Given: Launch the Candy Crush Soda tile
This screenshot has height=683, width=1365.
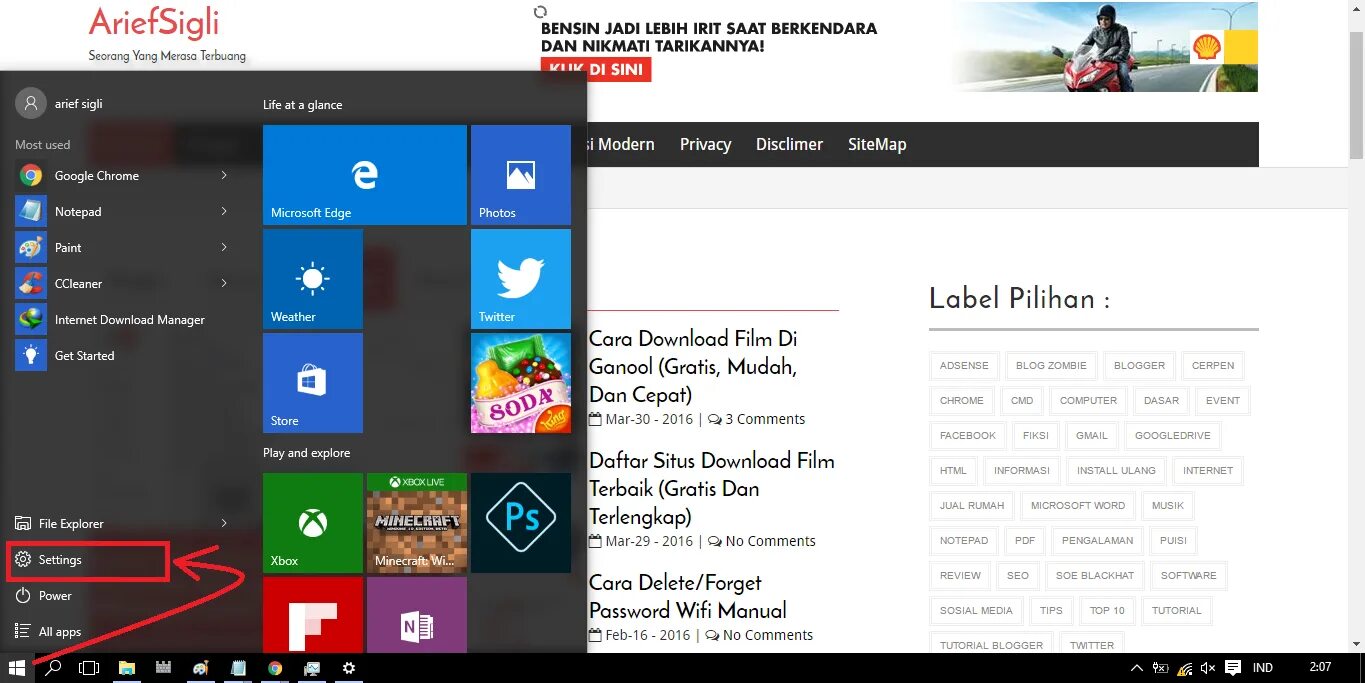Looking at the screenshot, I should tap(521, 383).
